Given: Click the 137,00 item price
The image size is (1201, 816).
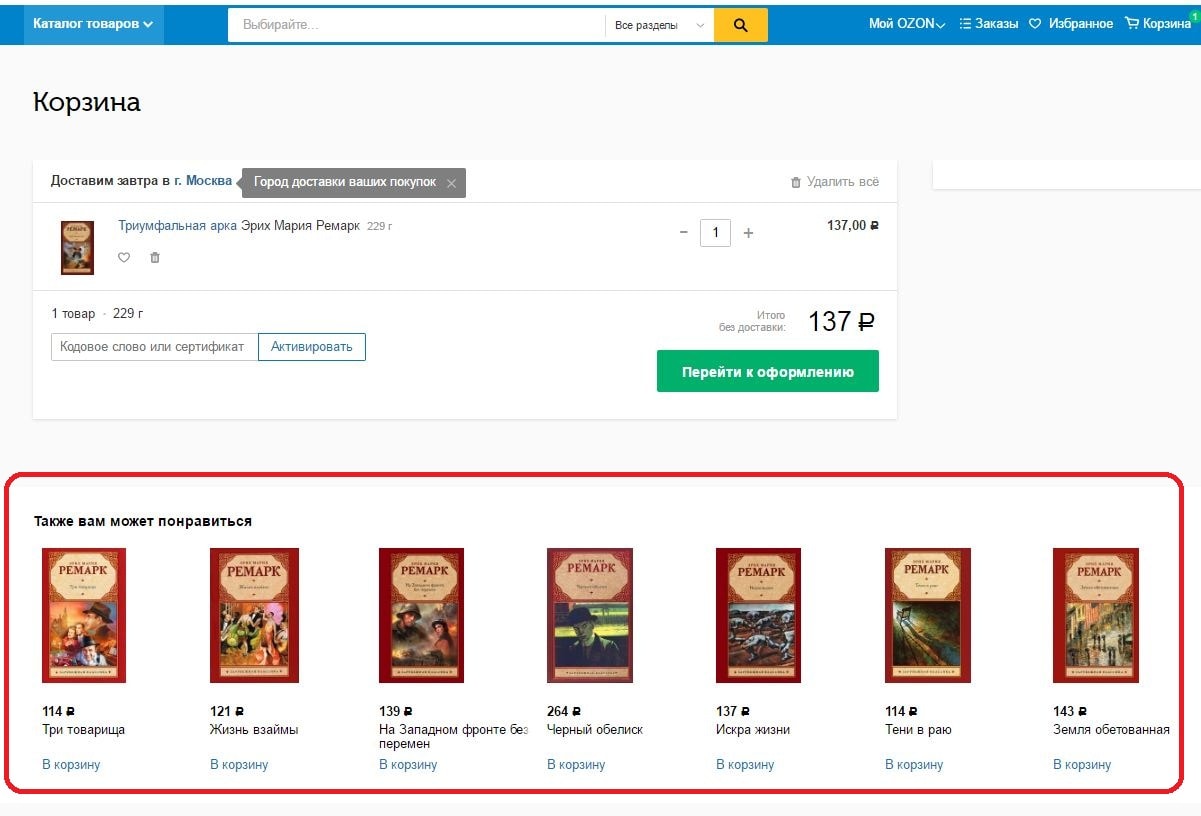Looking at the screenshot, I should (853, 226).
